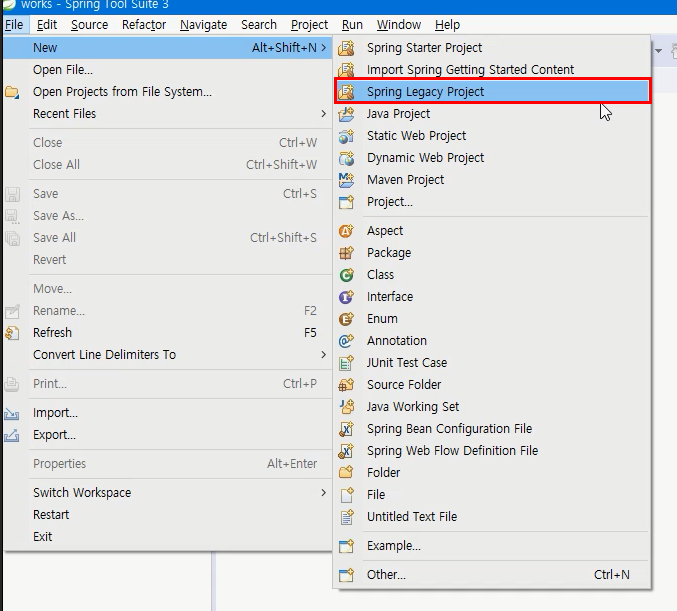
Task: Open the Refactor menu
Action: (144, 25)
